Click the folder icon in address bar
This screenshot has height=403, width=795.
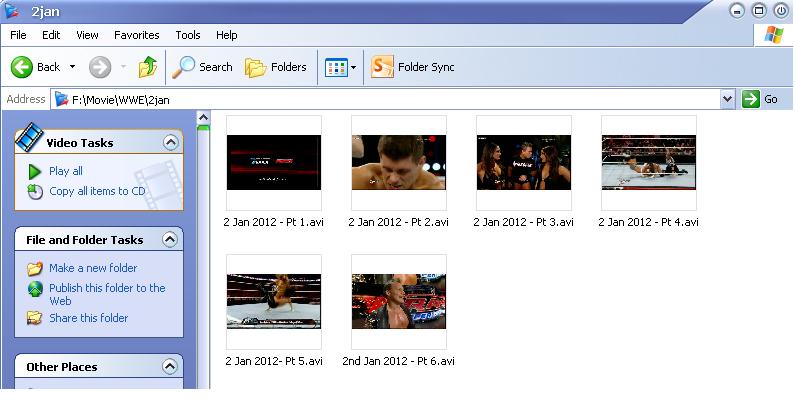61,99
